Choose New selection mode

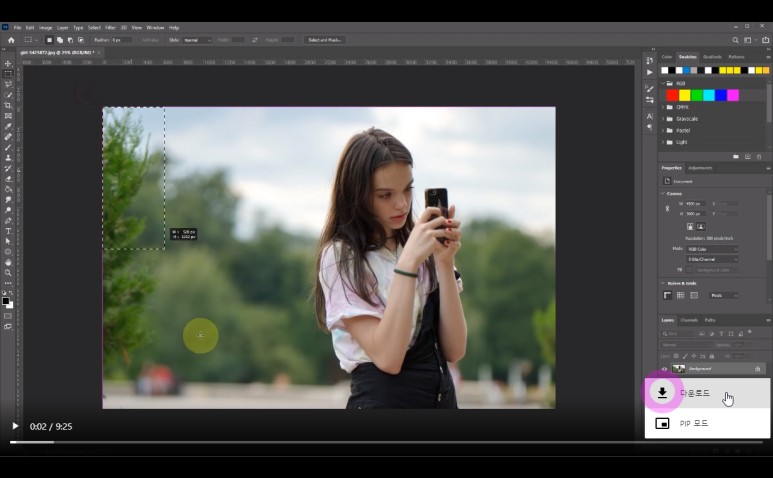(x=49, y=40)
